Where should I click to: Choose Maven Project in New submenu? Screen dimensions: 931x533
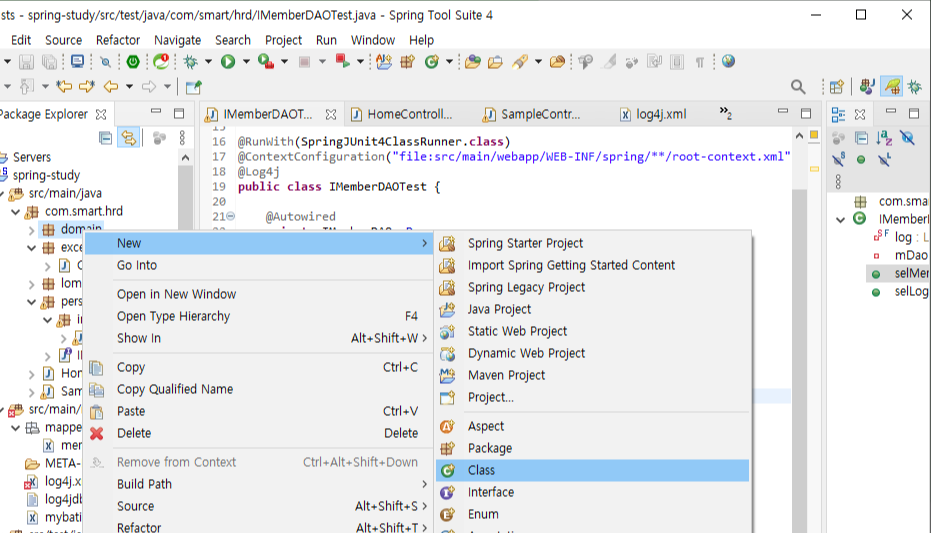(x=593, y=375)
